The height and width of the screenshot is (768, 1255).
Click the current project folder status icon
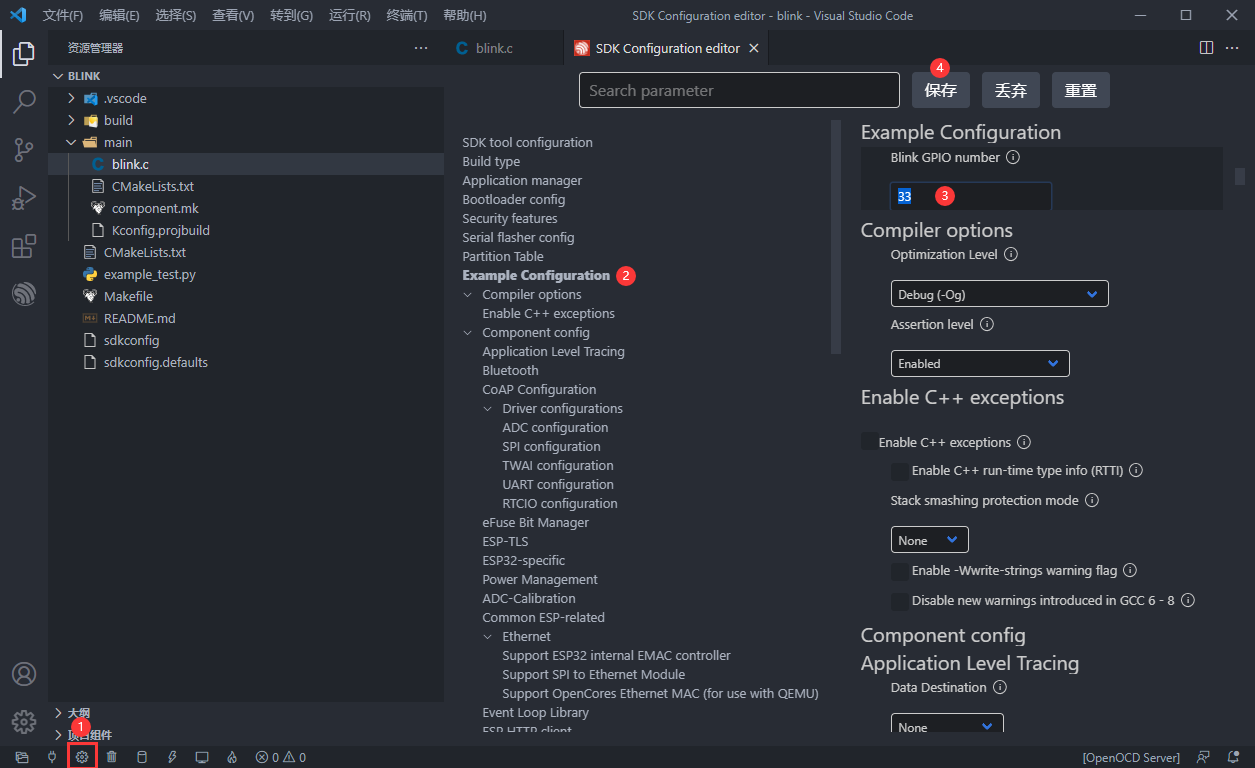22,757
